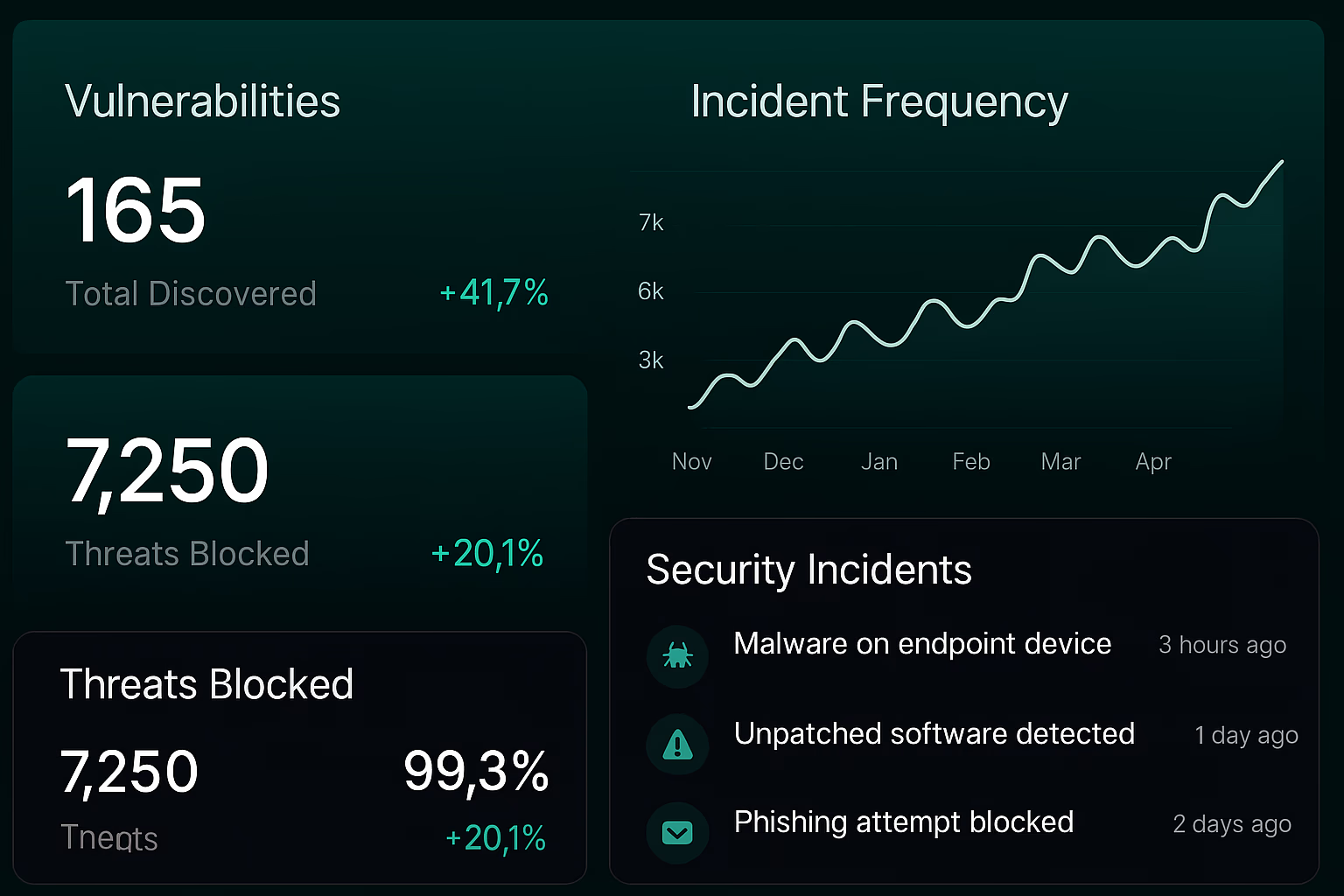Screen dimensions: 1344x896
Task: Expand the Unpatched software detected entry
Action: point(934,734)
